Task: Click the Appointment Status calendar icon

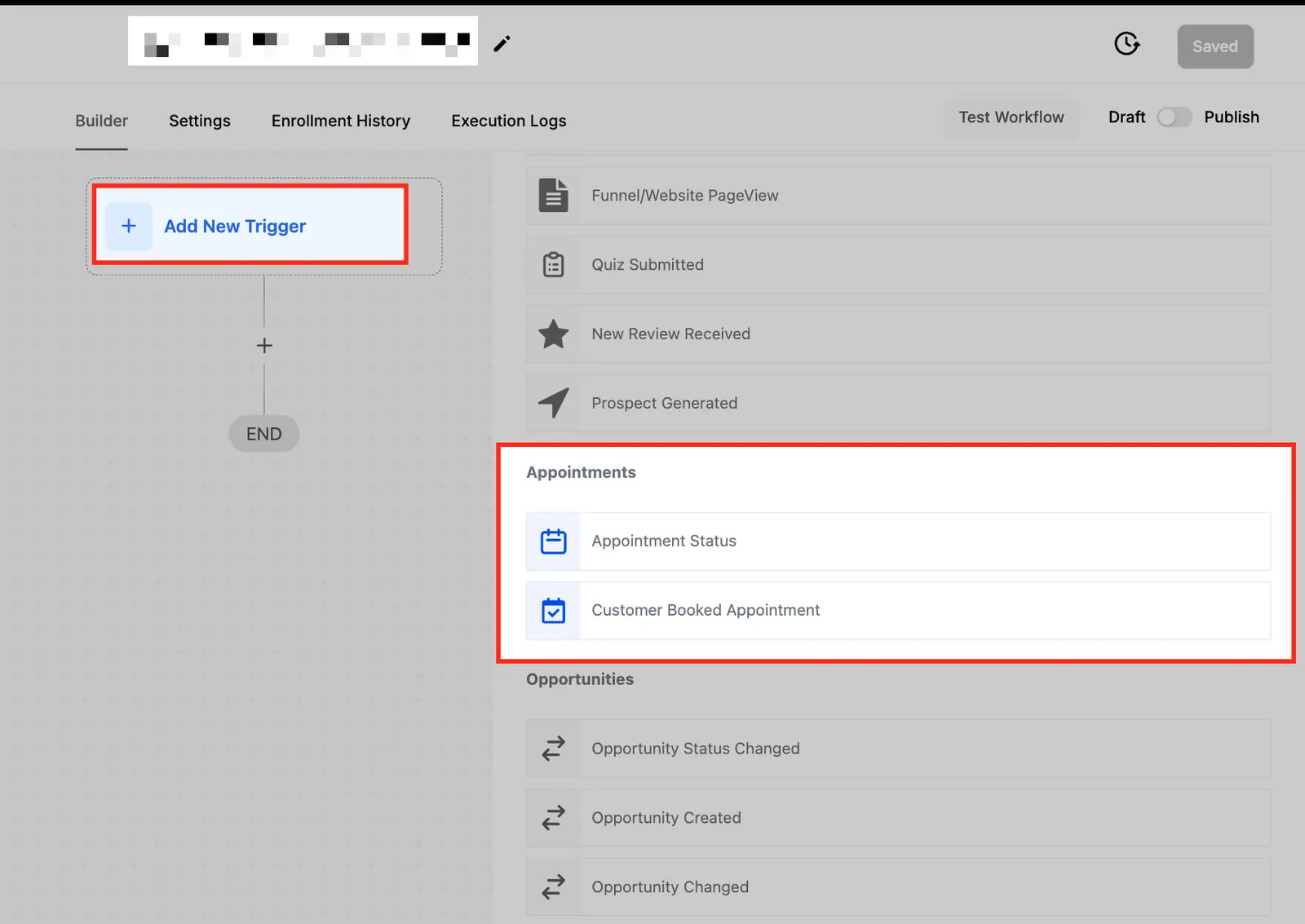Action: click(x=553, y=541)
